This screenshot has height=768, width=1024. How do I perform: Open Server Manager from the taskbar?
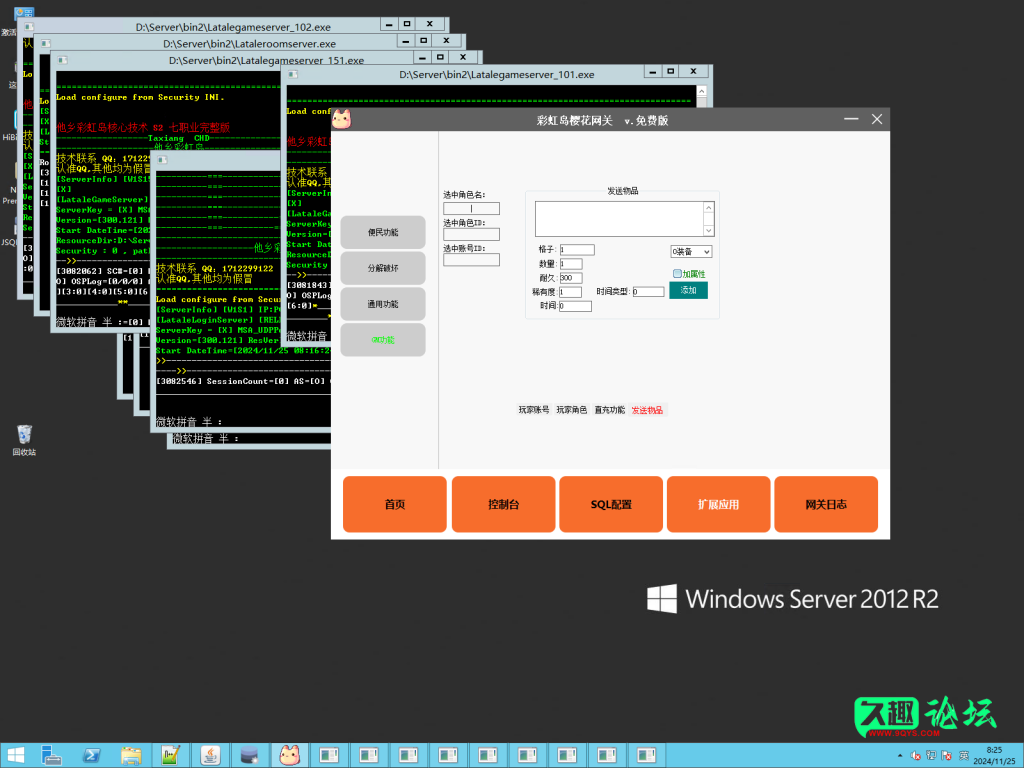52,755
